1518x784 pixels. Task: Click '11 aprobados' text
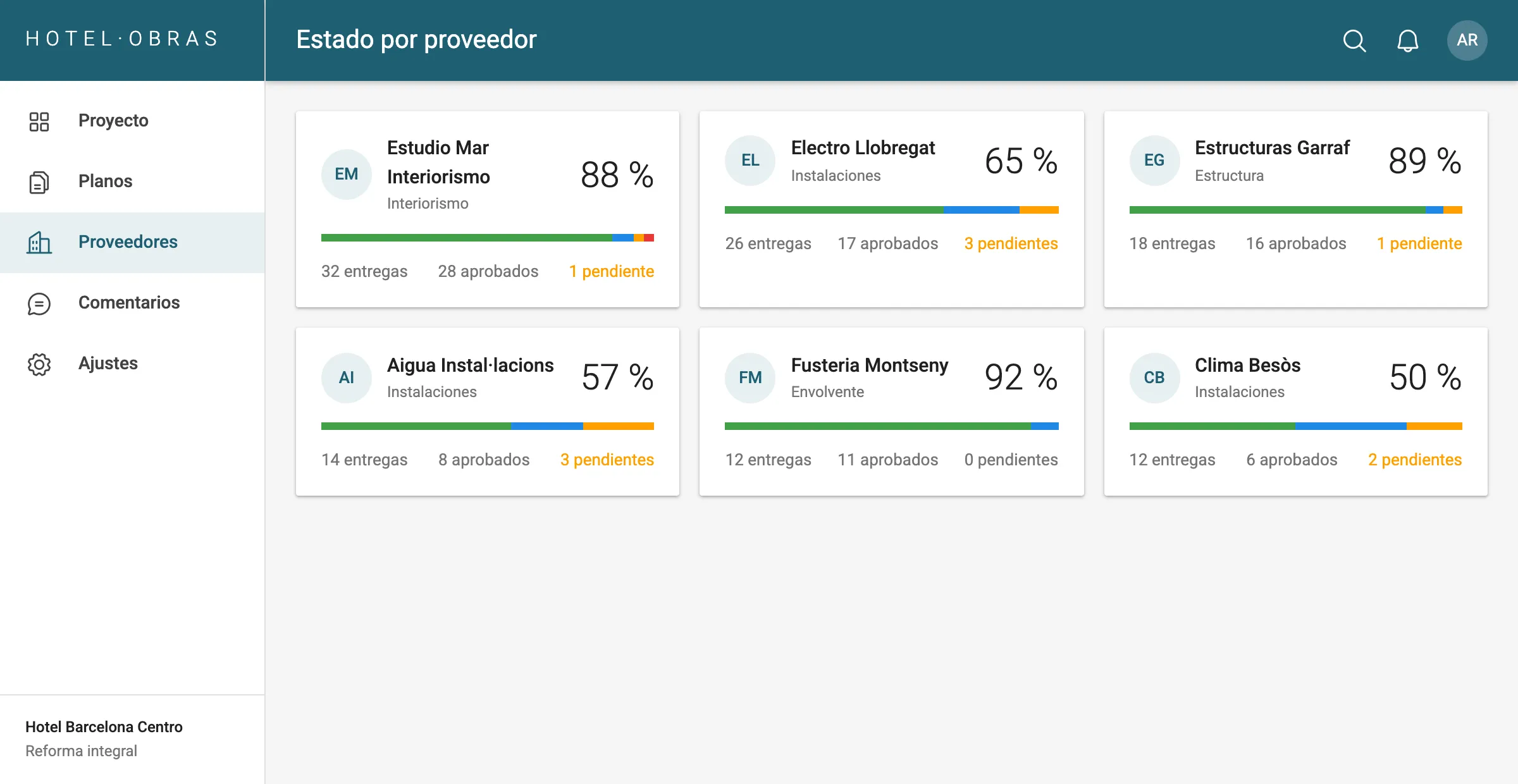pos(888,460)
